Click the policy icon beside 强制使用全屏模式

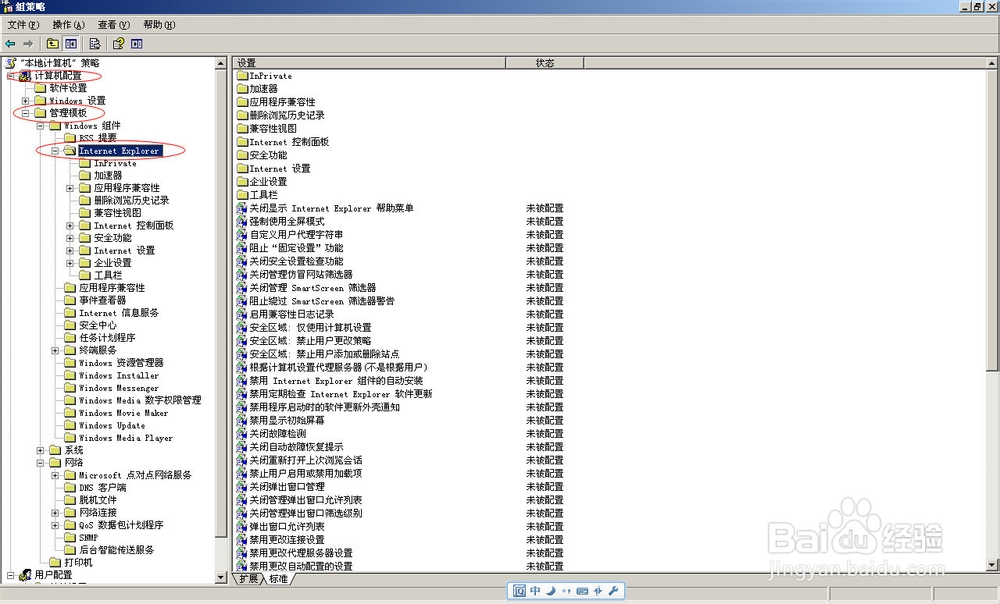coord(241,221)
